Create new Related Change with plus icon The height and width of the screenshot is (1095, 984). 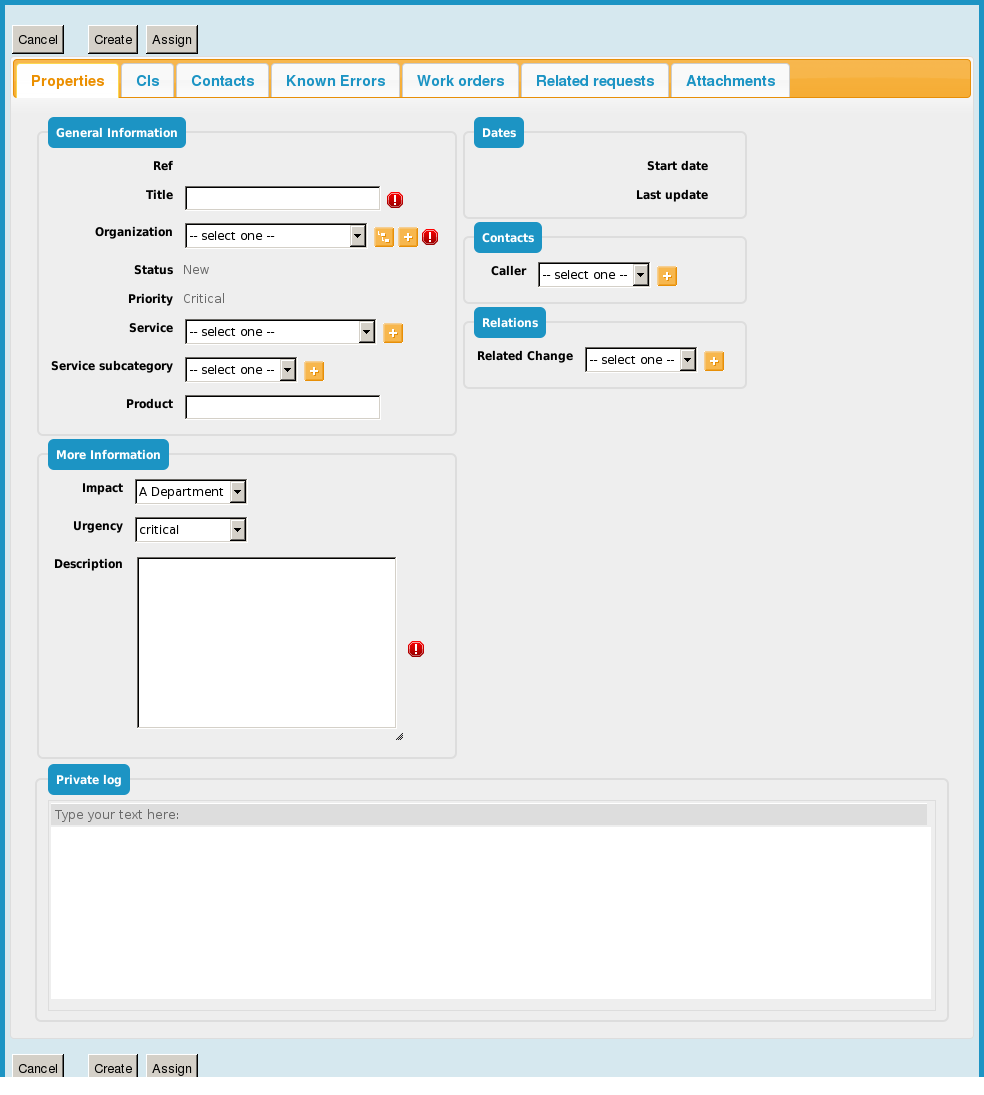click(x=714, y=361)
